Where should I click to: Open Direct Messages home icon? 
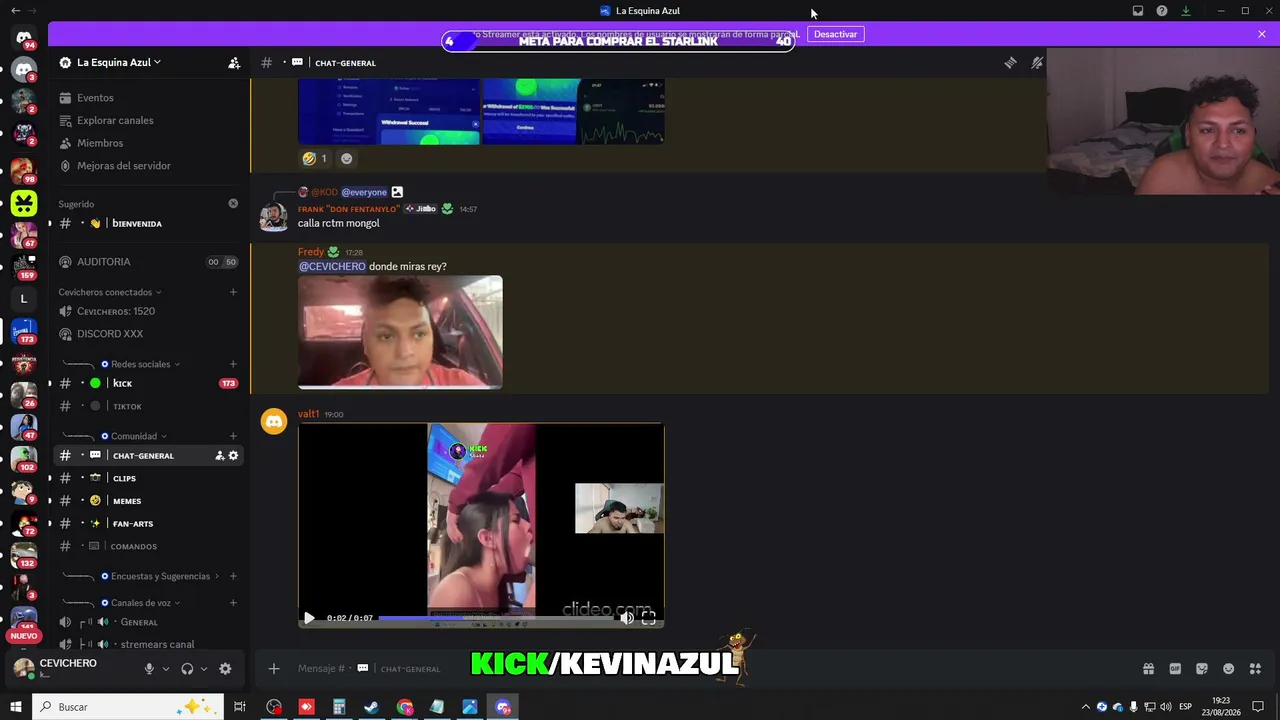24,39
